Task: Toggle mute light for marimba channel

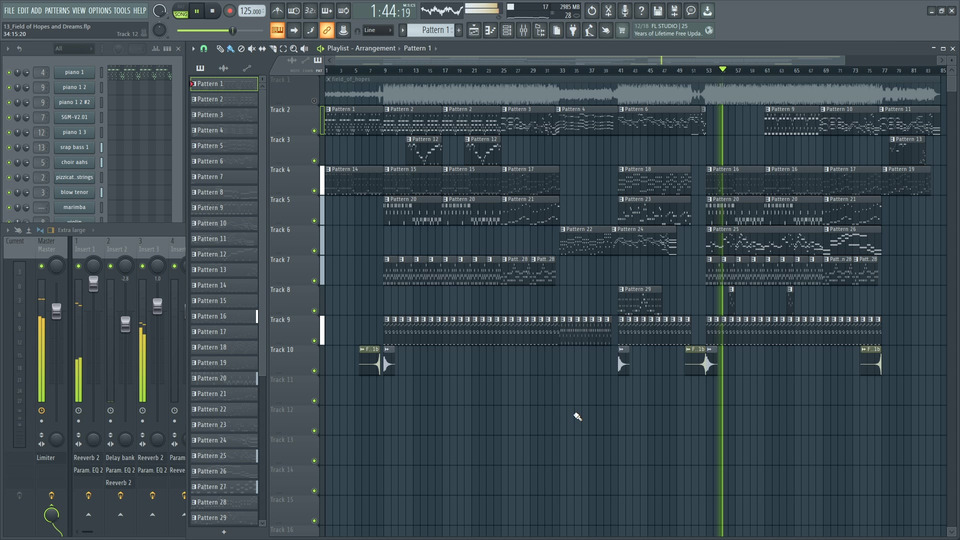Action: [9, 208]
